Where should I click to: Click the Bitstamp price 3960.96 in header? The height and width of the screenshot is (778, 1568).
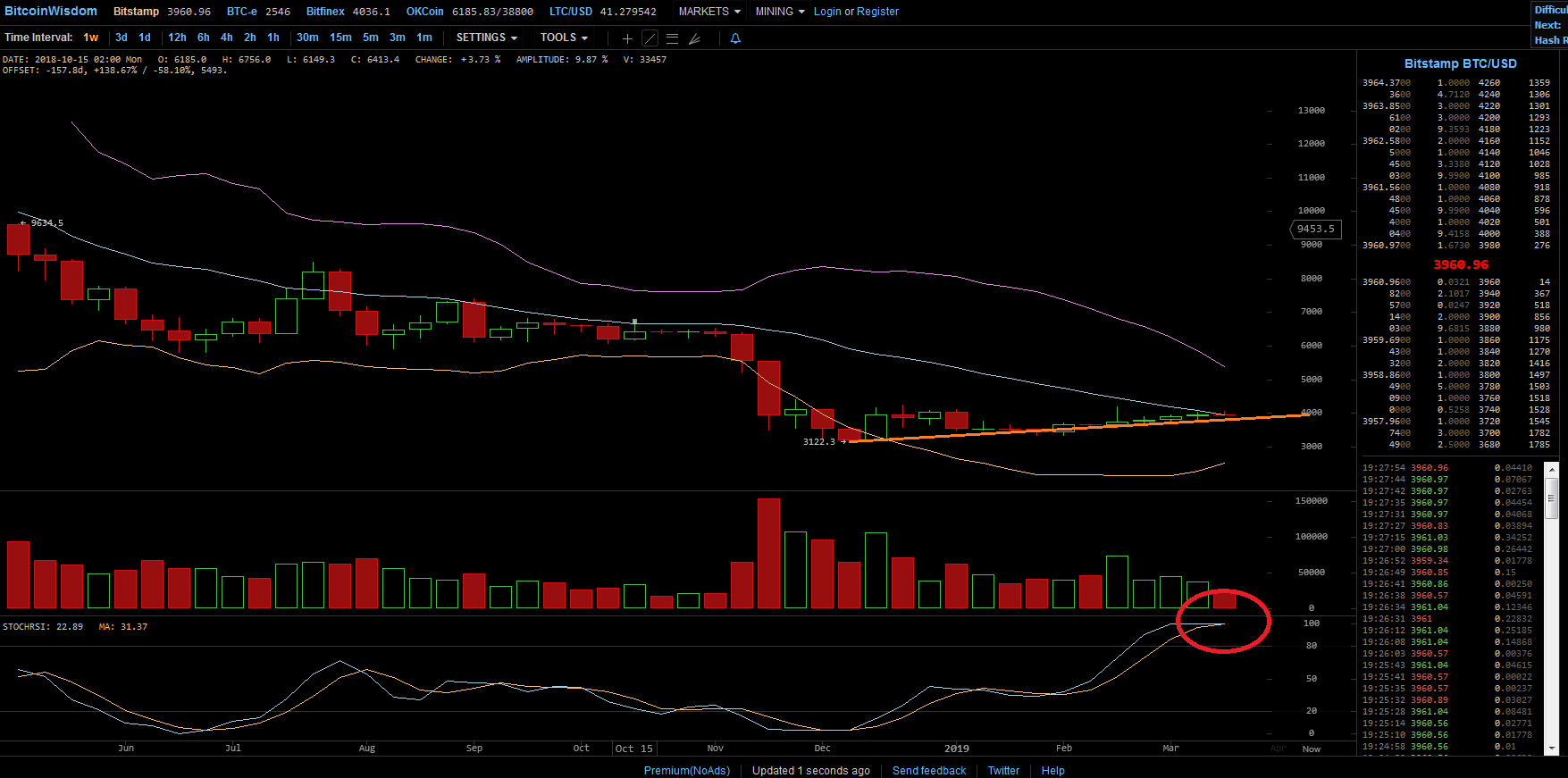(189, 12)
